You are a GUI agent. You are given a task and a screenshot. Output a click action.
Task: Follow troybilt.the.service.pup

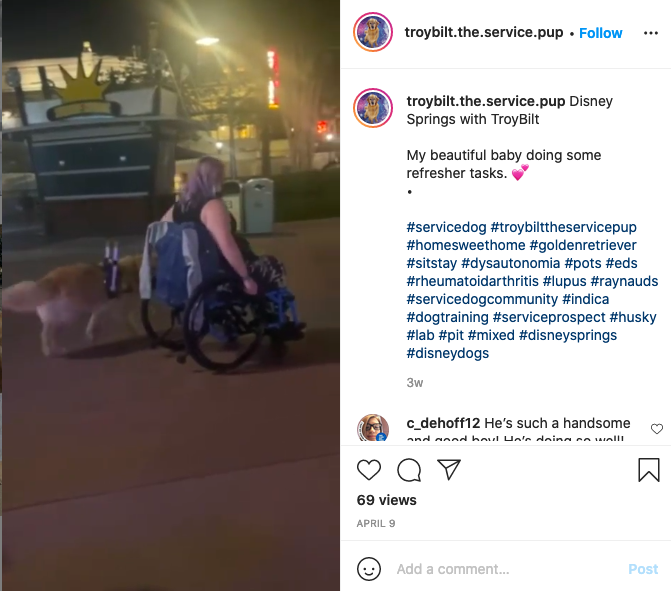pos(600,33)
